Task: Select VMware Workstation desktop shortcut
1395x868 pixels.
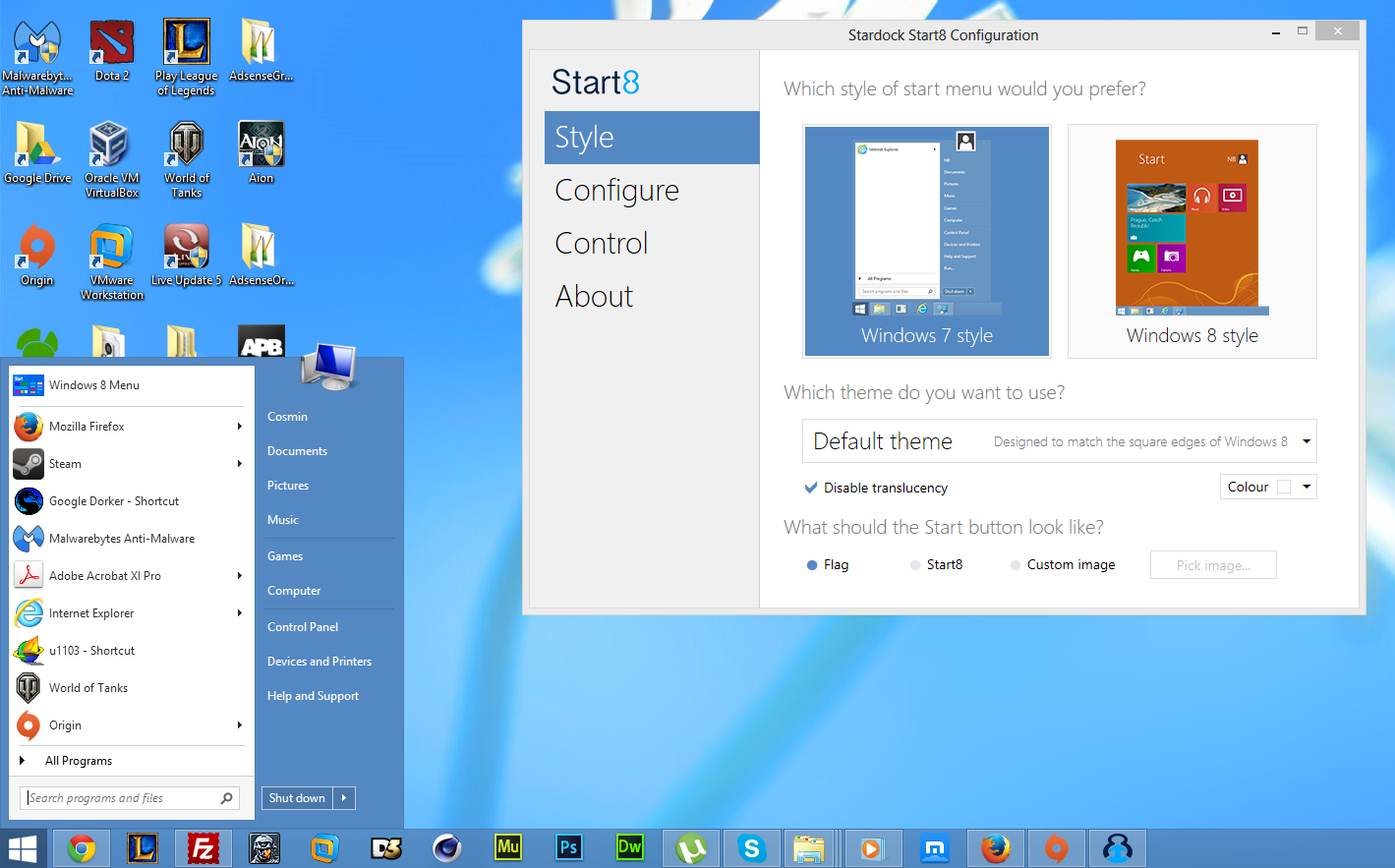Action: point(112,261)
